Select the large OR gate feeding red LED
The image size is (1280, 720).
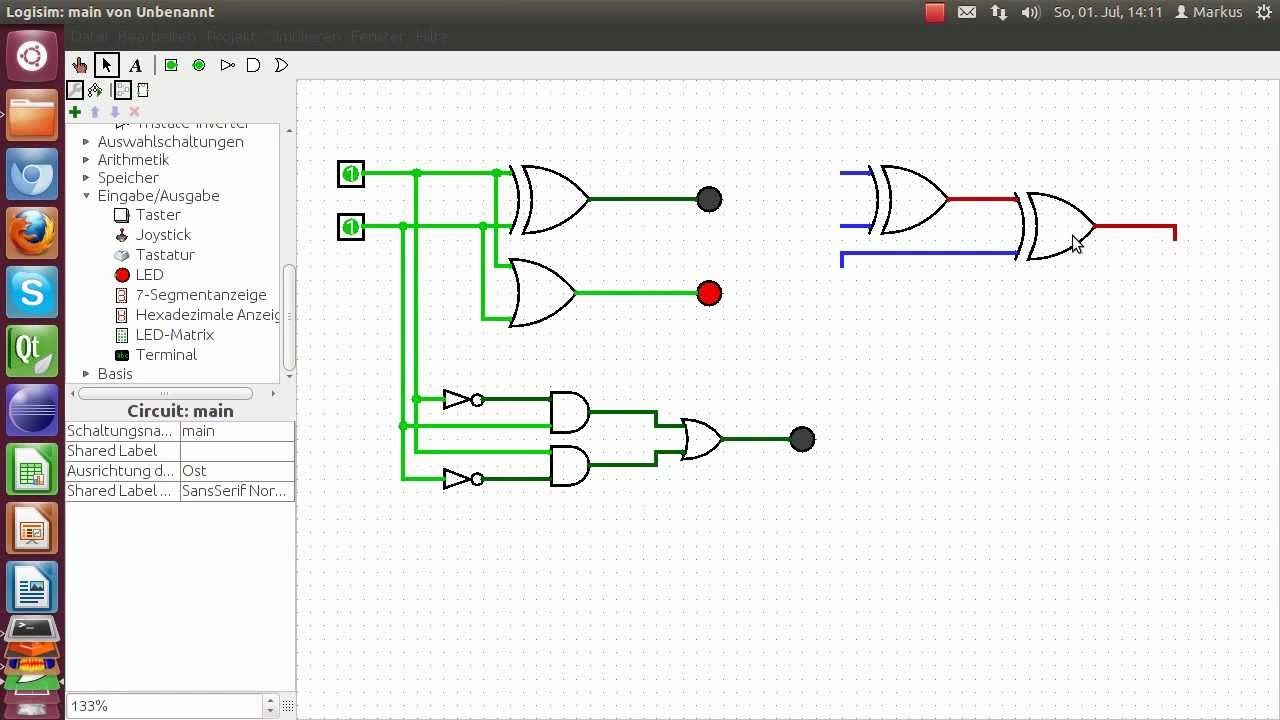[543, 293]
